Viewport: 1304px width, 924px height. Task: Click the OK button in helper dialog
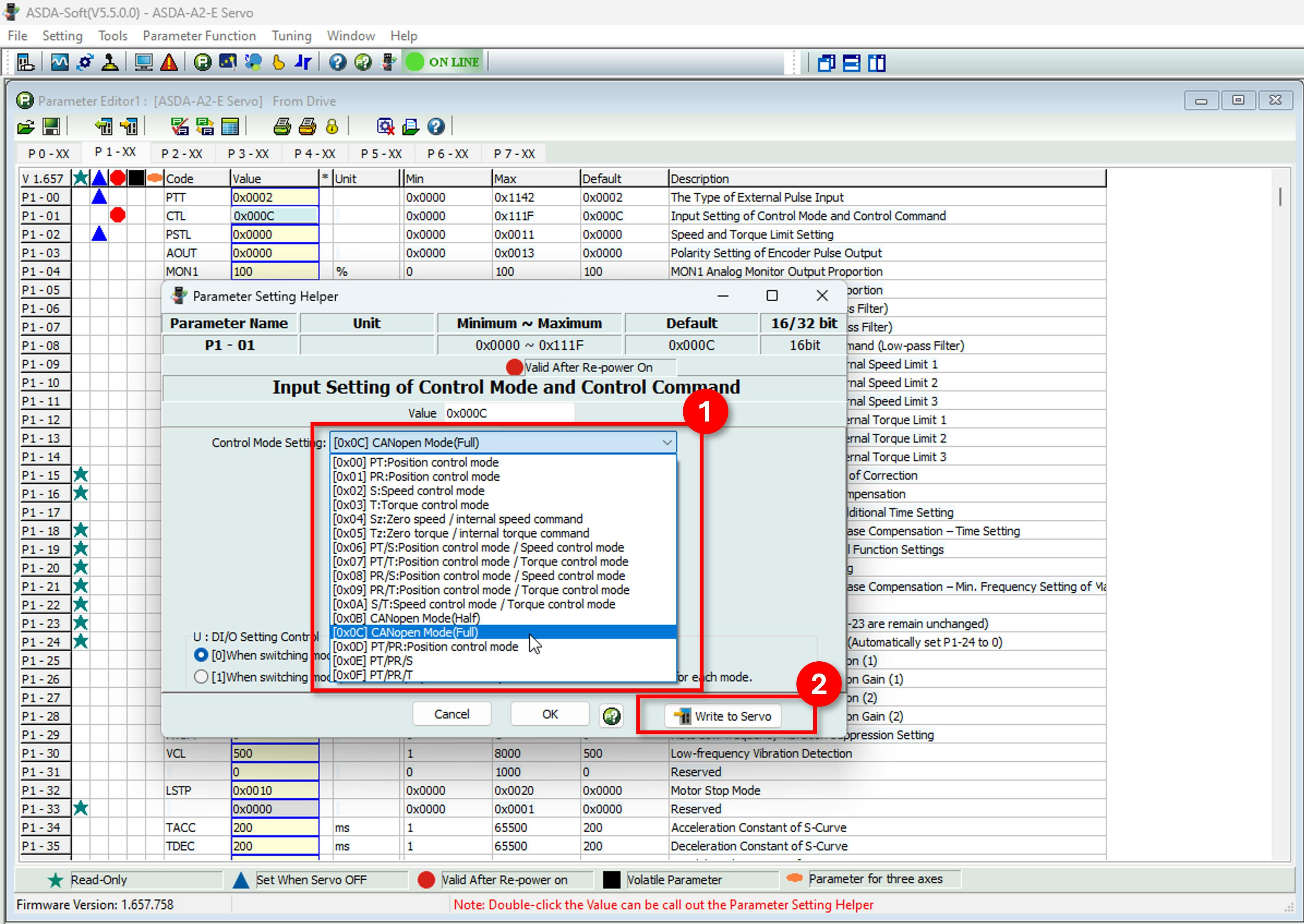tap(550, 714)
